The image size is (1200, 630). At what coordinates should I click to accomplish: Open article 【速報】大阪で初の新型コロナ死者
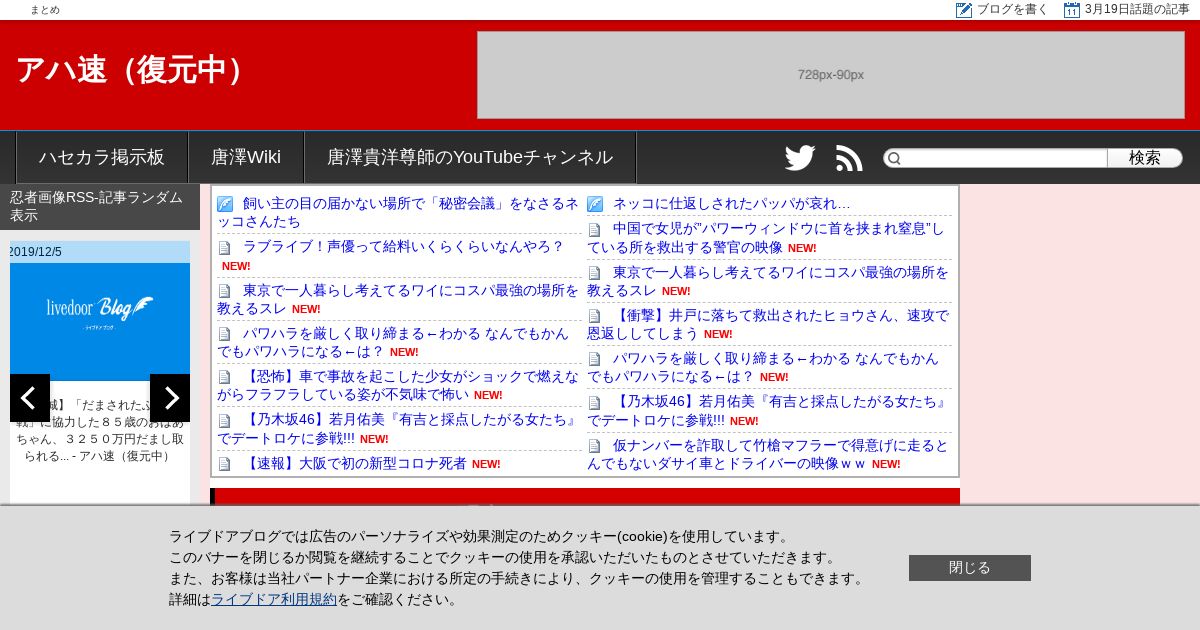[x=355, y=463]
